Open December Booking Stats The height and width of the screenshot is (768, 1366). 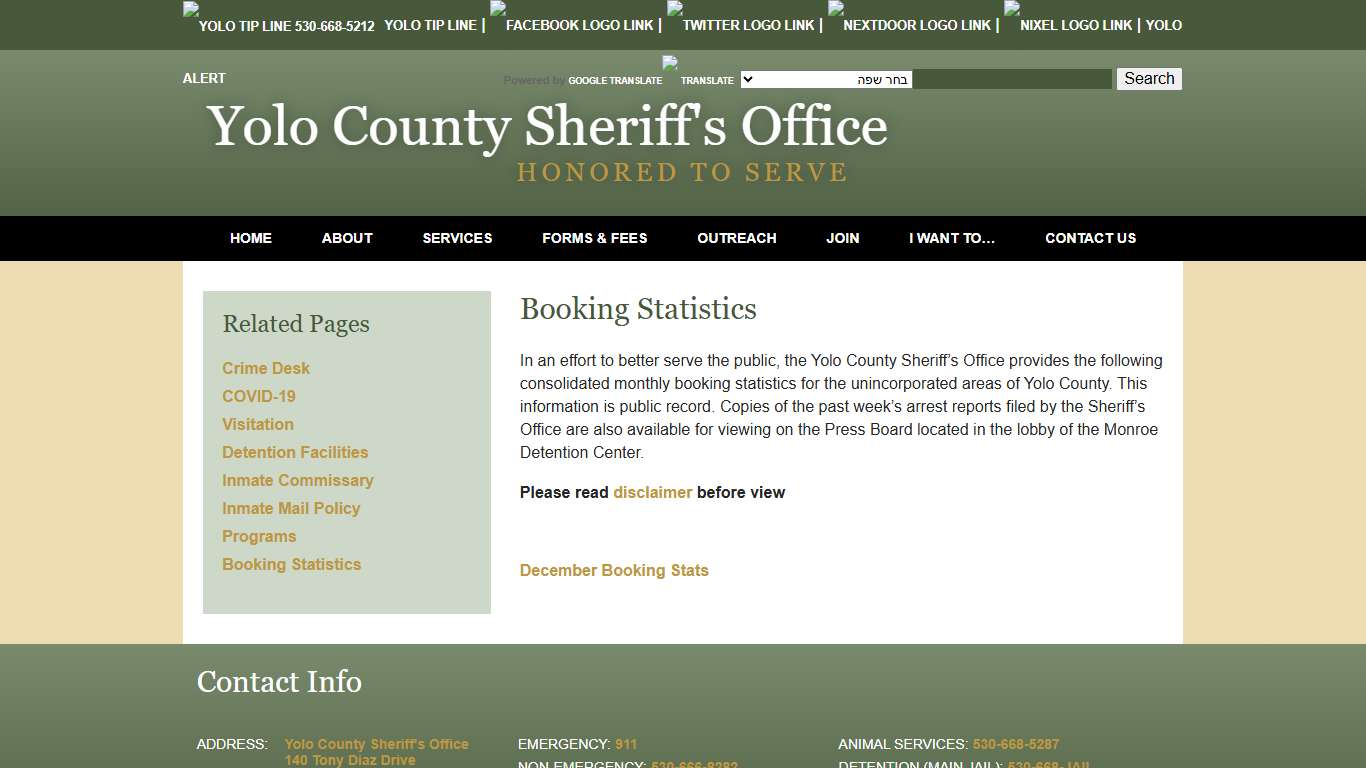click(x=614, y=570)
